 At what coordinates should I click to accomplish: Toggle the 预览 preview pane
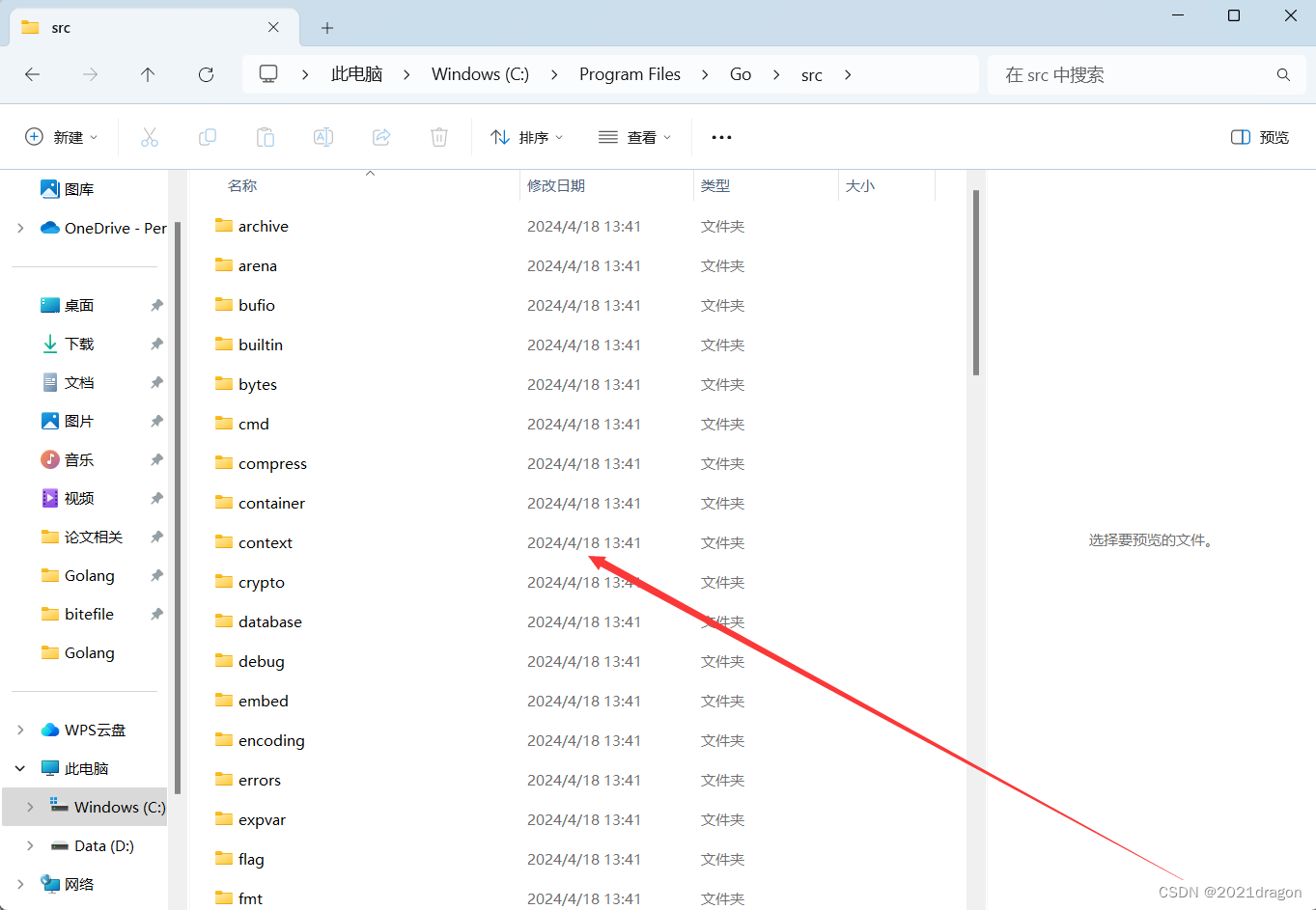point(1260,137)
